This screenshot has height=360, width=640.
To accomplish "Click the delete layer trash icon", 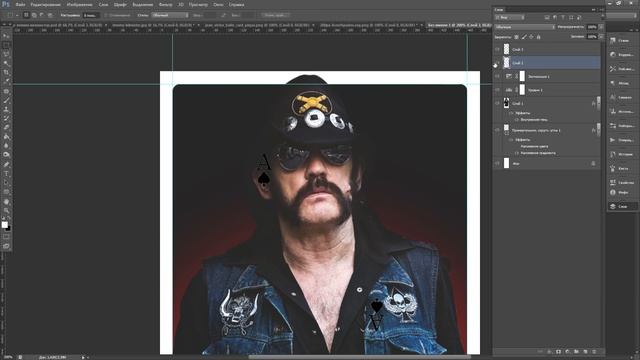I will (594, 351).
